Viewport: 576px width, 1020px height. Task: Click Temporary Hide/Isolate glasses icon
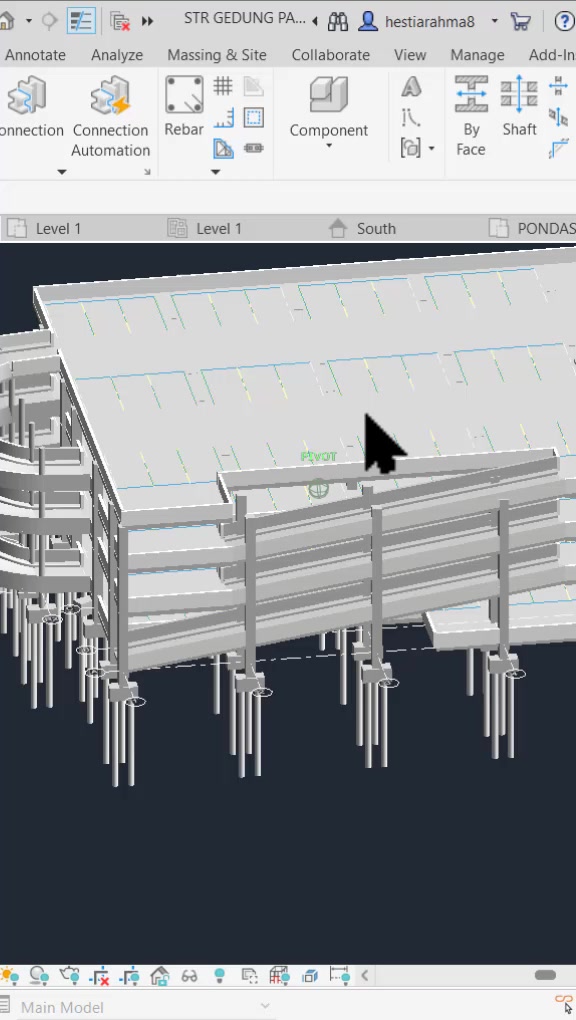189,976
